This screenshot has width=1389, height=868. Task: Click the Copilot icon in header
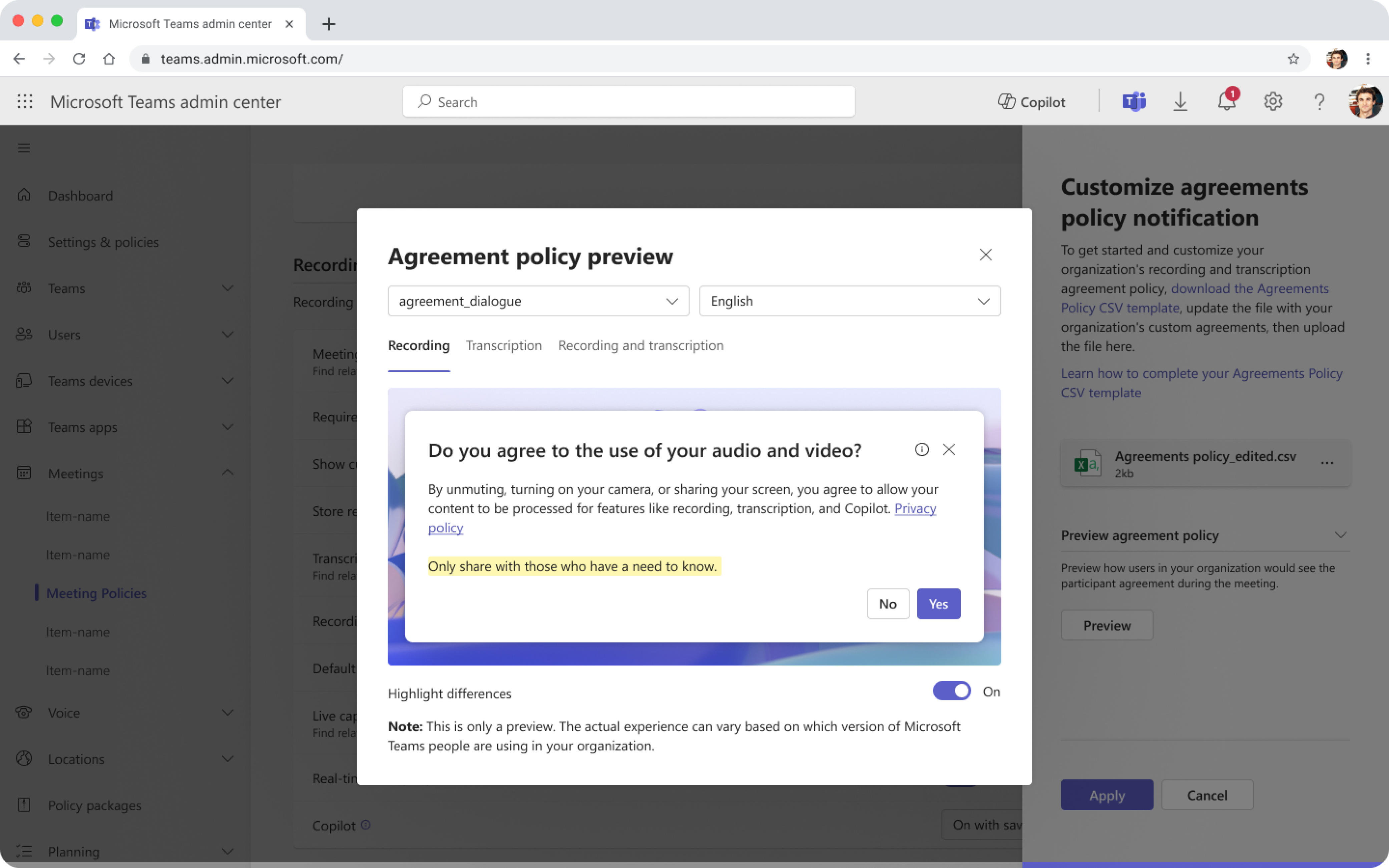click(x=1006, y=102)
